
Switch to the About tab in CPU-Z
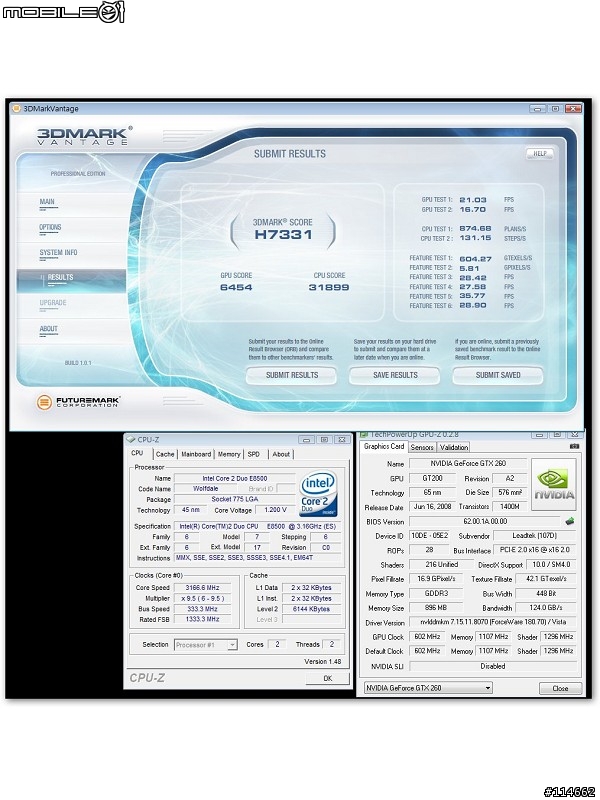click(281, 454)
